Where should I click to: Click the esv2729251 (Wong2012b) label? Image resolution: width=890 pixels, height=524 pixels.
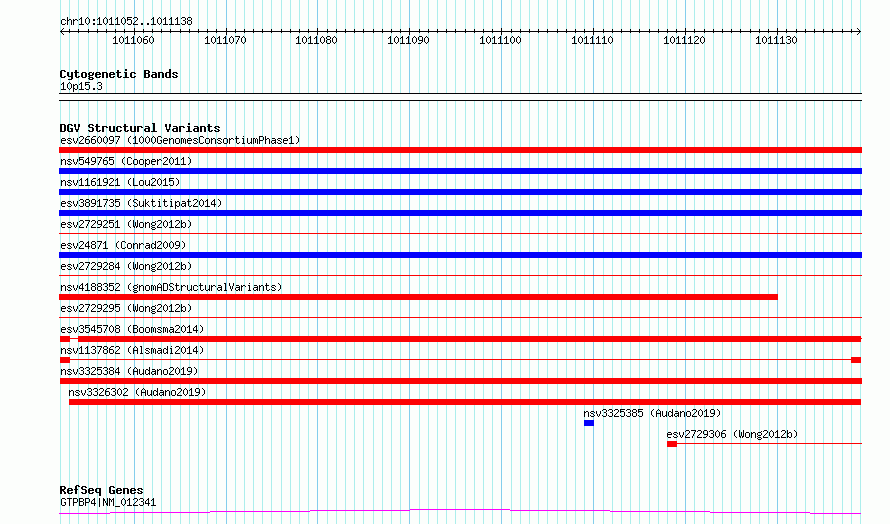[126, 224]
